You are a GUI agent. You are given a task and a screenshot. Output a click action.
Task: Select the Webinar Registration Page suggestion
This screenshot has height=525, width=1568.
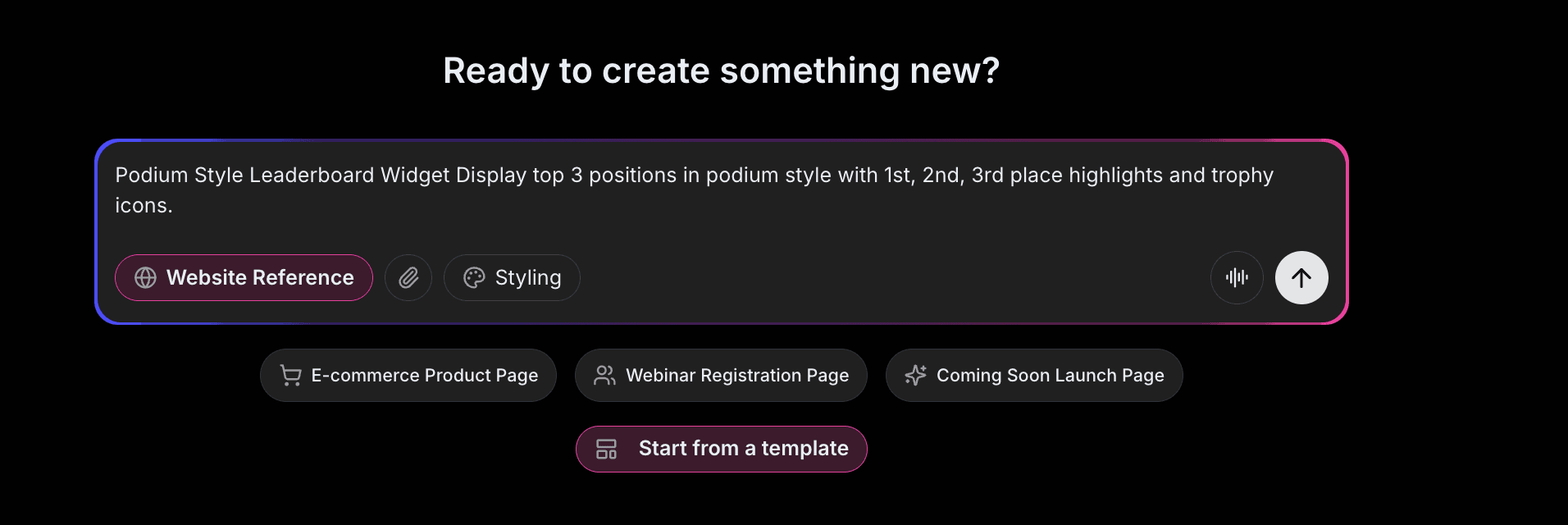click(720, 375)
